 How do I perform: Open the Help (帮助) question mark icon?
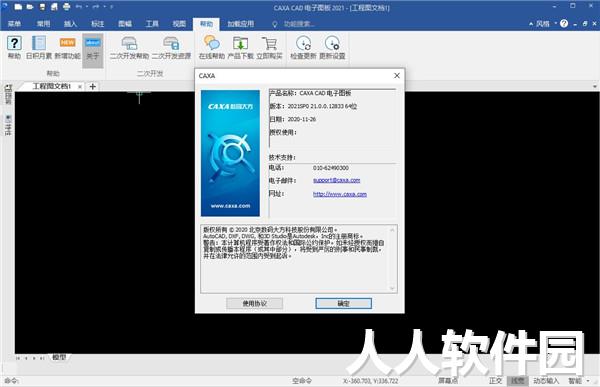coord(14,47)
